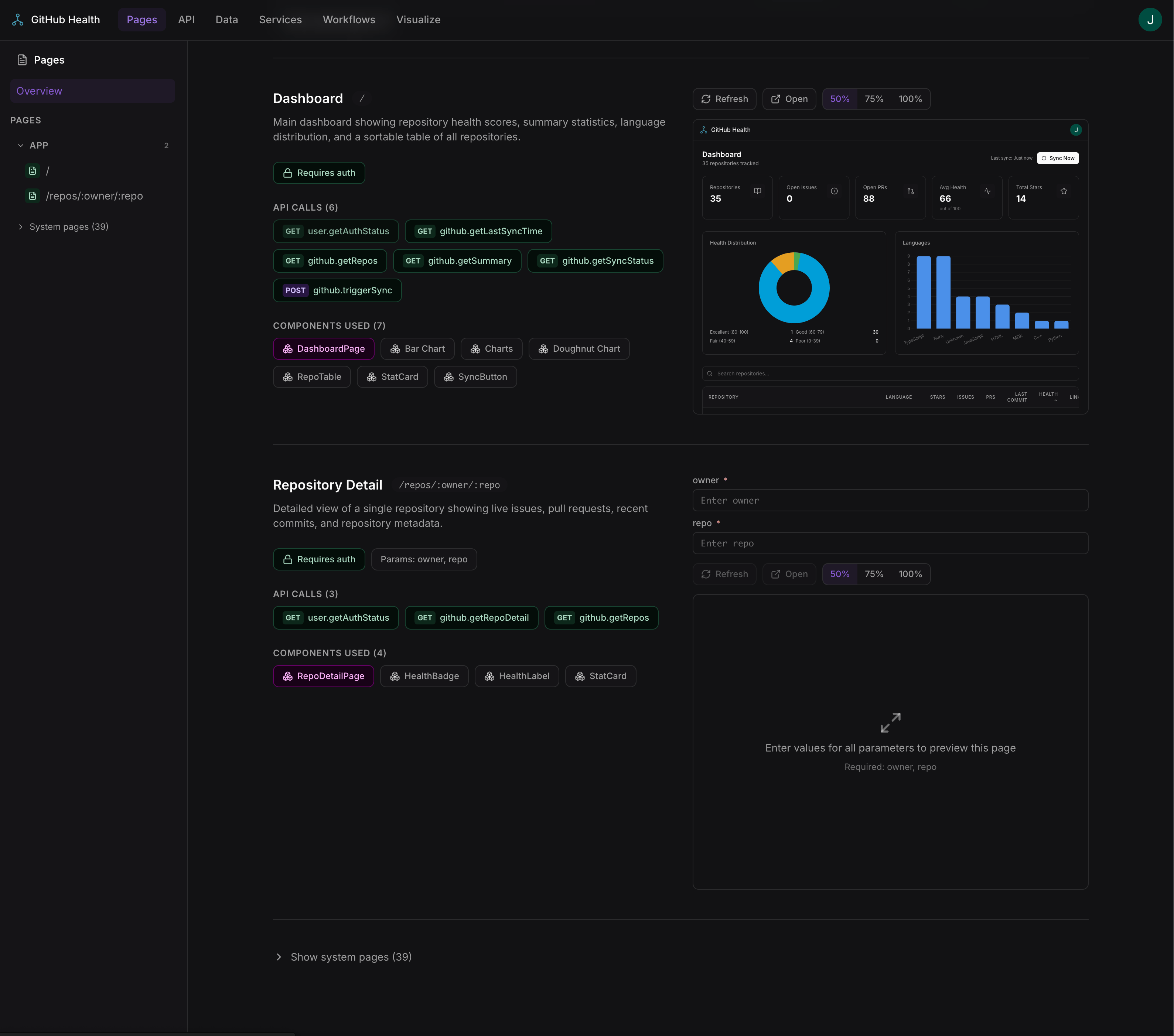Focus the repo input field
This screenshot has height=1036, width=1174.
click(890, 543)
